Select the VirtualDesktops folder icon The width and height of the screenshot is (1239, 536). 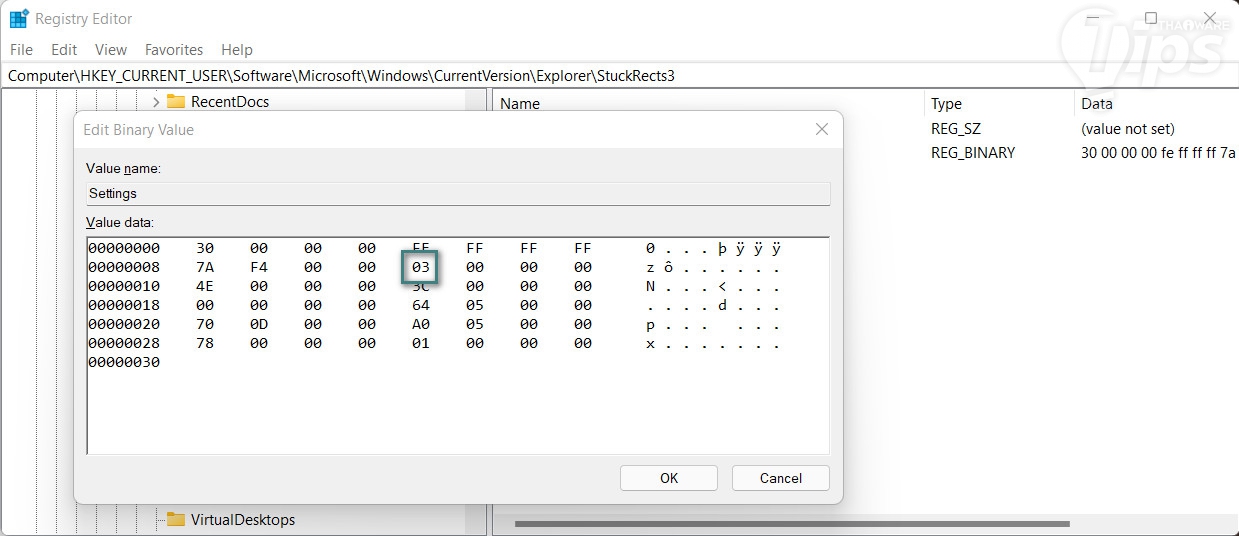click(176, 519)
